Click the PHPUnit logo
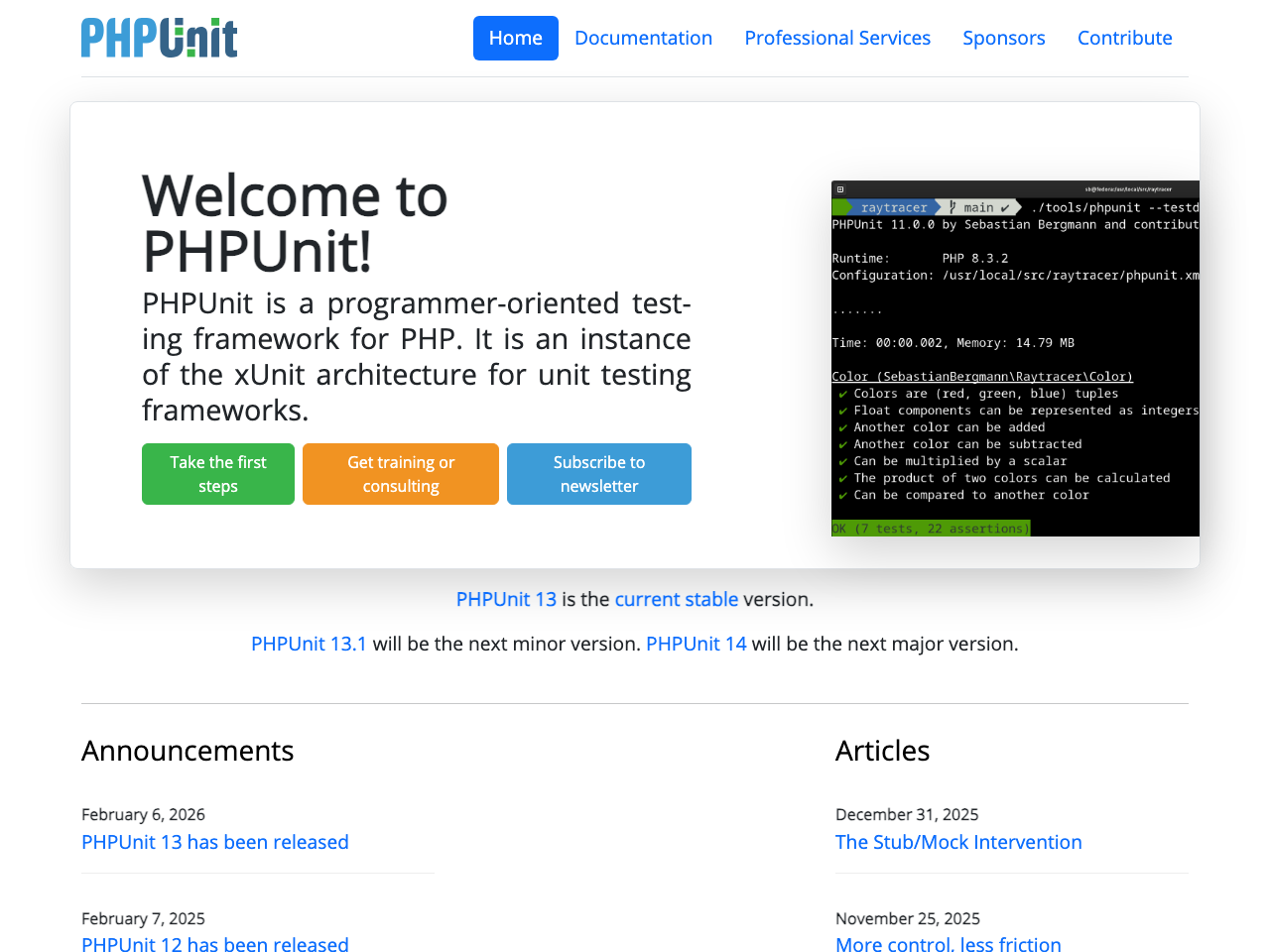This screenshot has height=952, width=1270. [159, 38]
